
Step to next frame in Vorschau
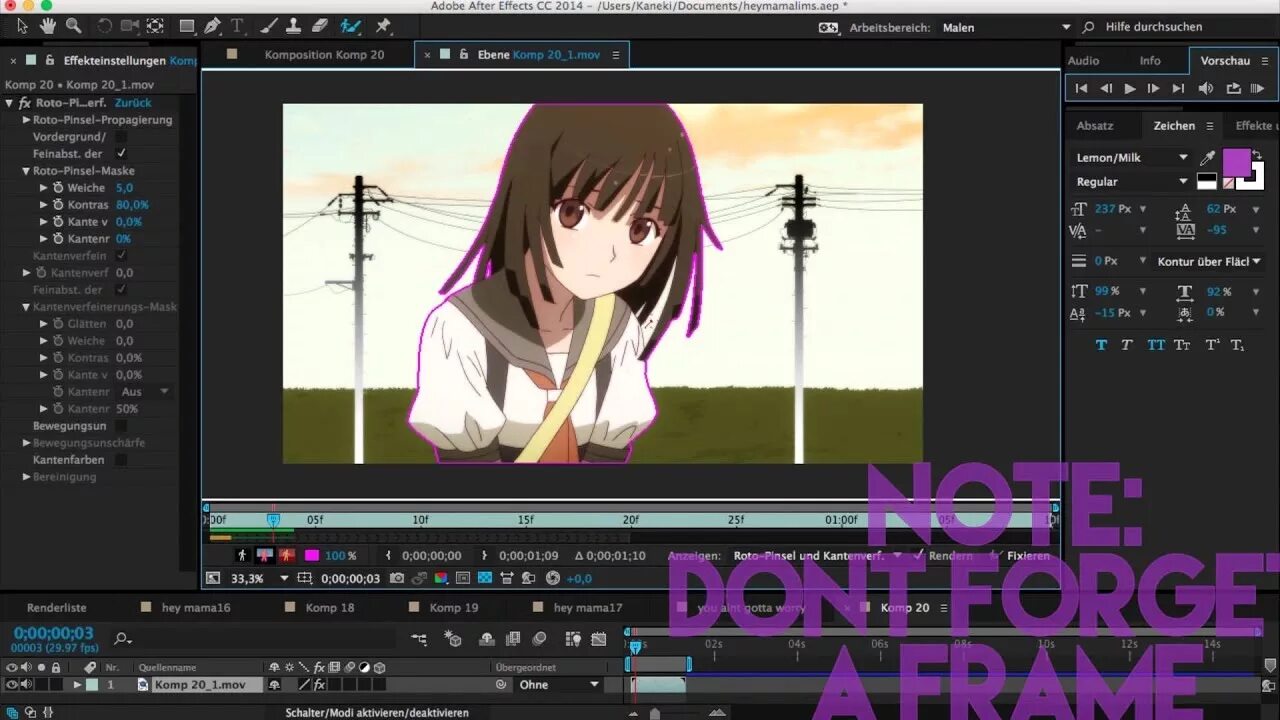(1154, 88)
